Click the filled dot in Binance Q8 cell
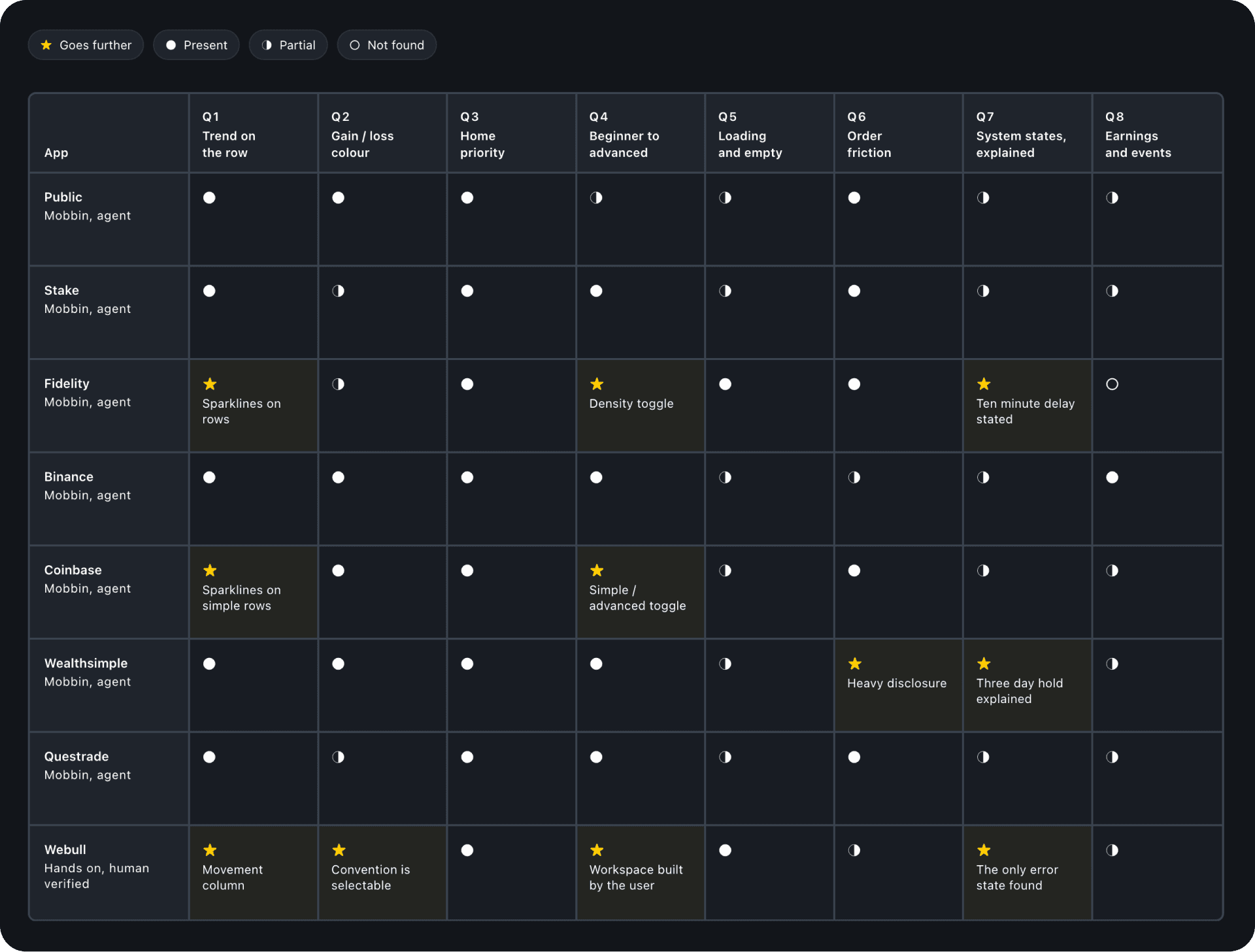This screenshot has width=1255, height=952. pos(1112,478)
